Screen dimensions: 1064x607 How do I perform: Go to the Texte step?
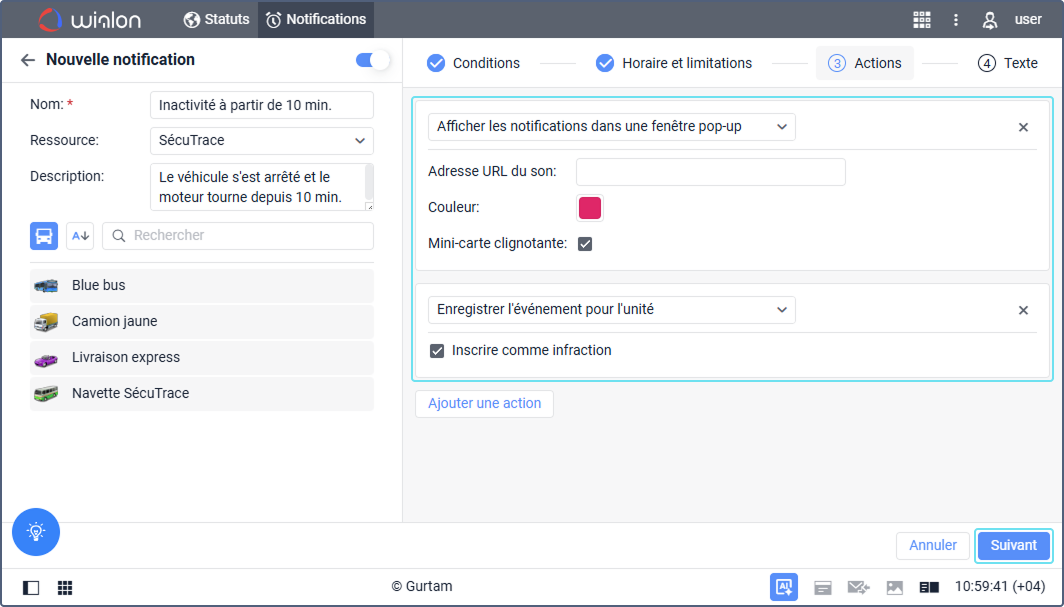coord(1008,63)
